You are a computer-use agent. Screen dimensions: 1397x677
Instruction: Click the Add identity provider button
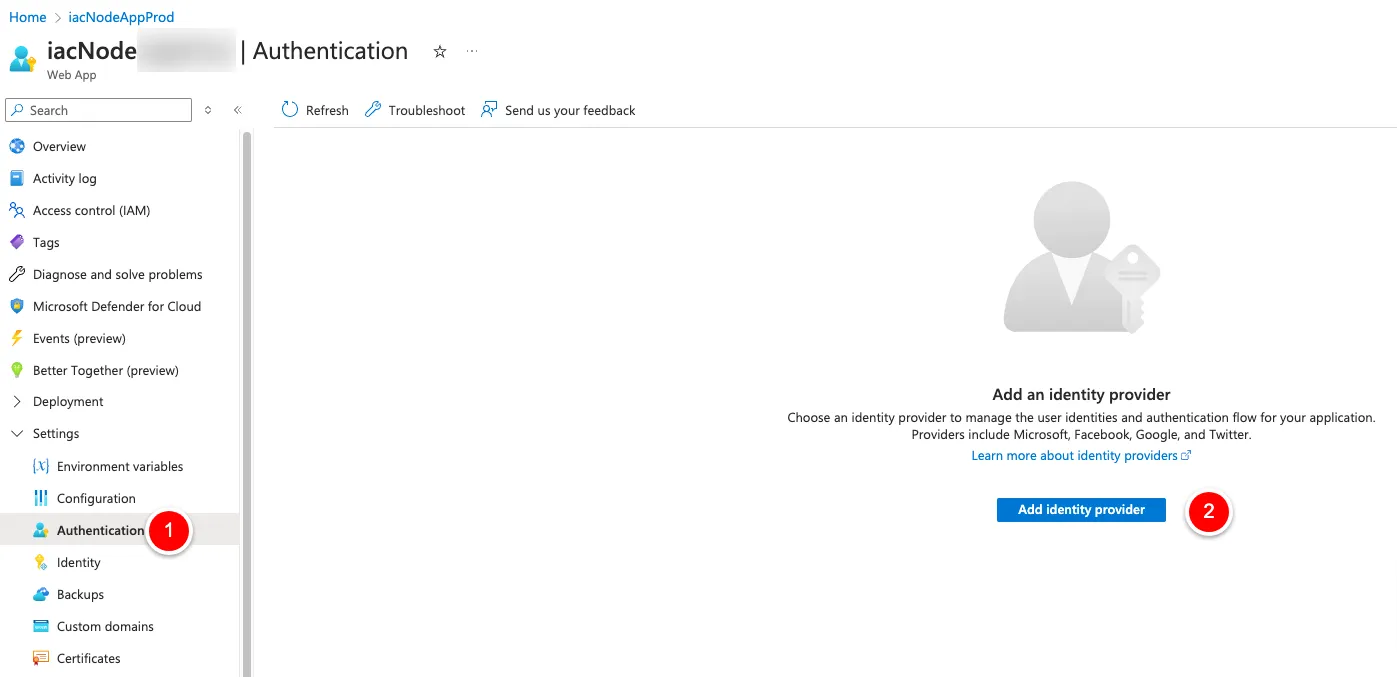[x=1081, y=509]
